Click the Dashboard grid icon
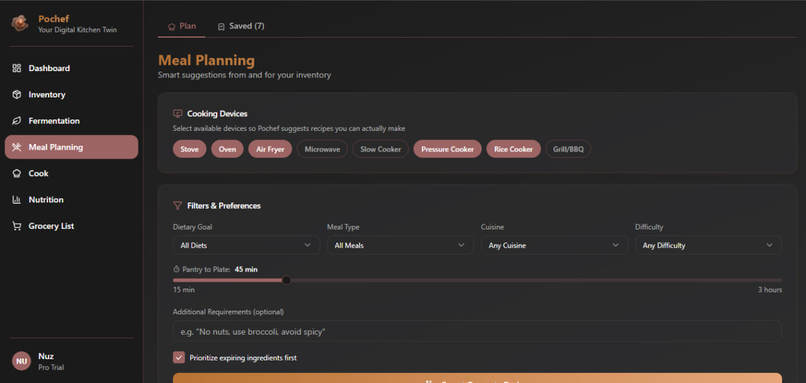This screenshot has width=806, height=383. click(x=16, y=68)
